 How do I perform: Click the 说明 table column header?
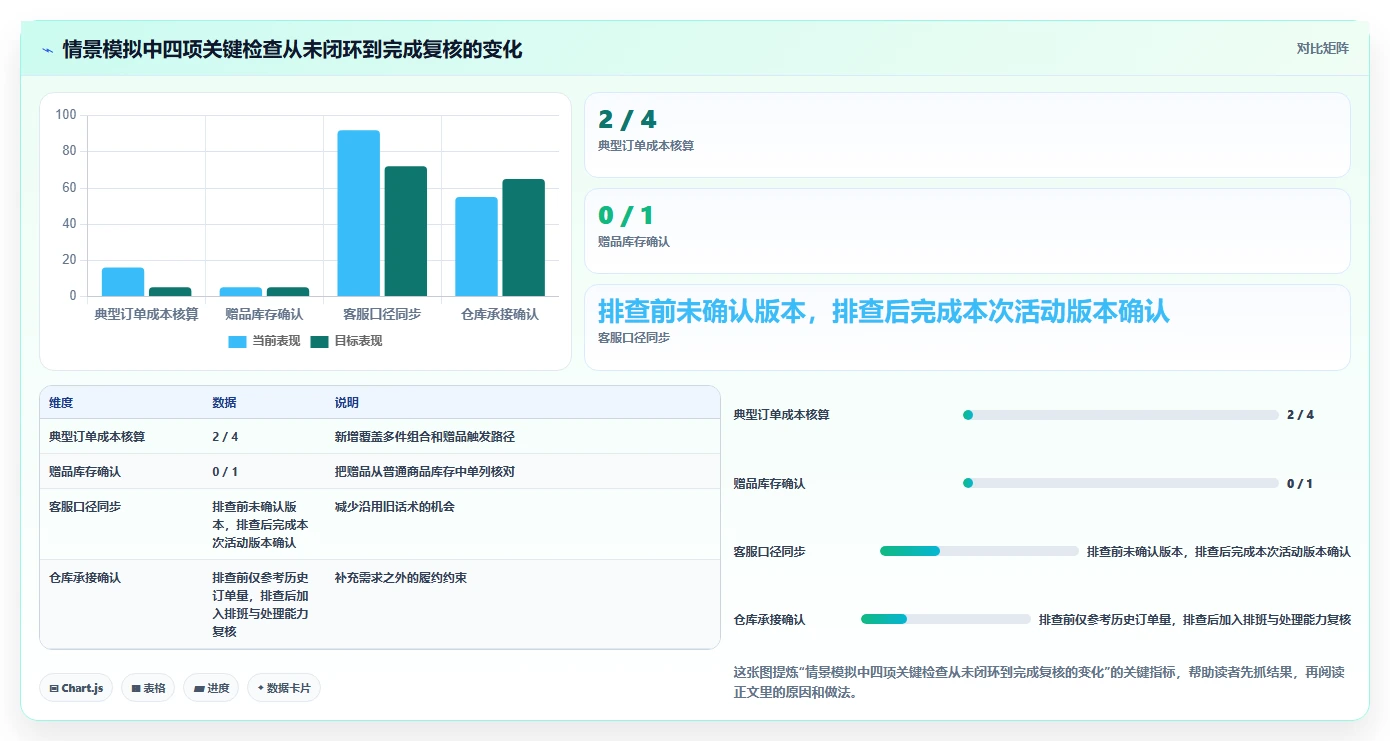347,403
